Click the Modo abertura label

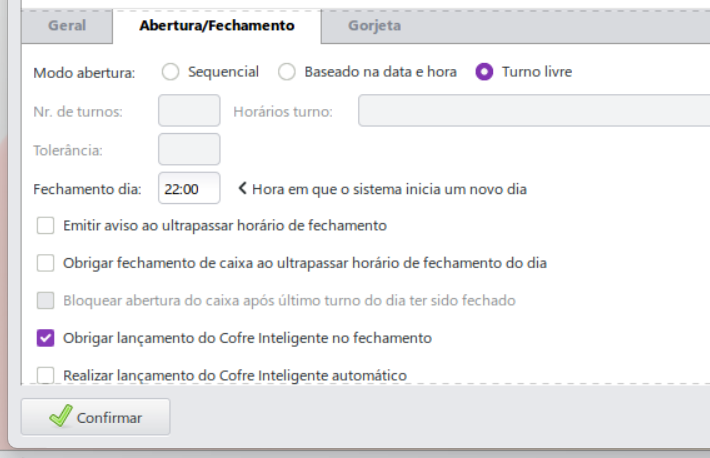[84, 72]
